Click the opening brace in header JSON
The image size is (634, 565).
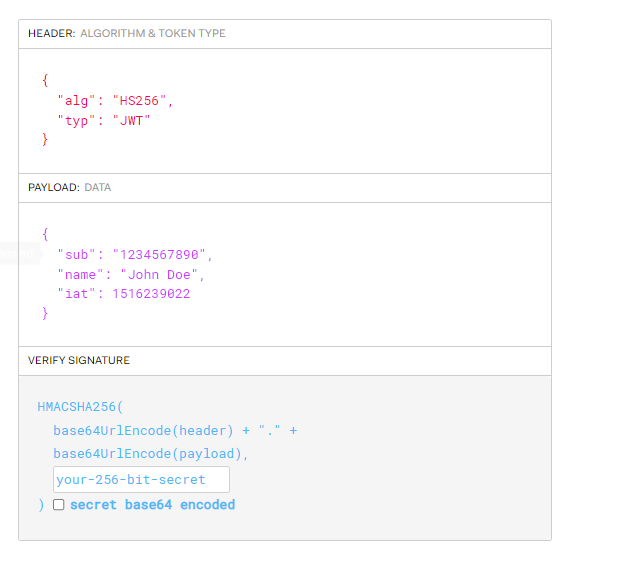45,81
